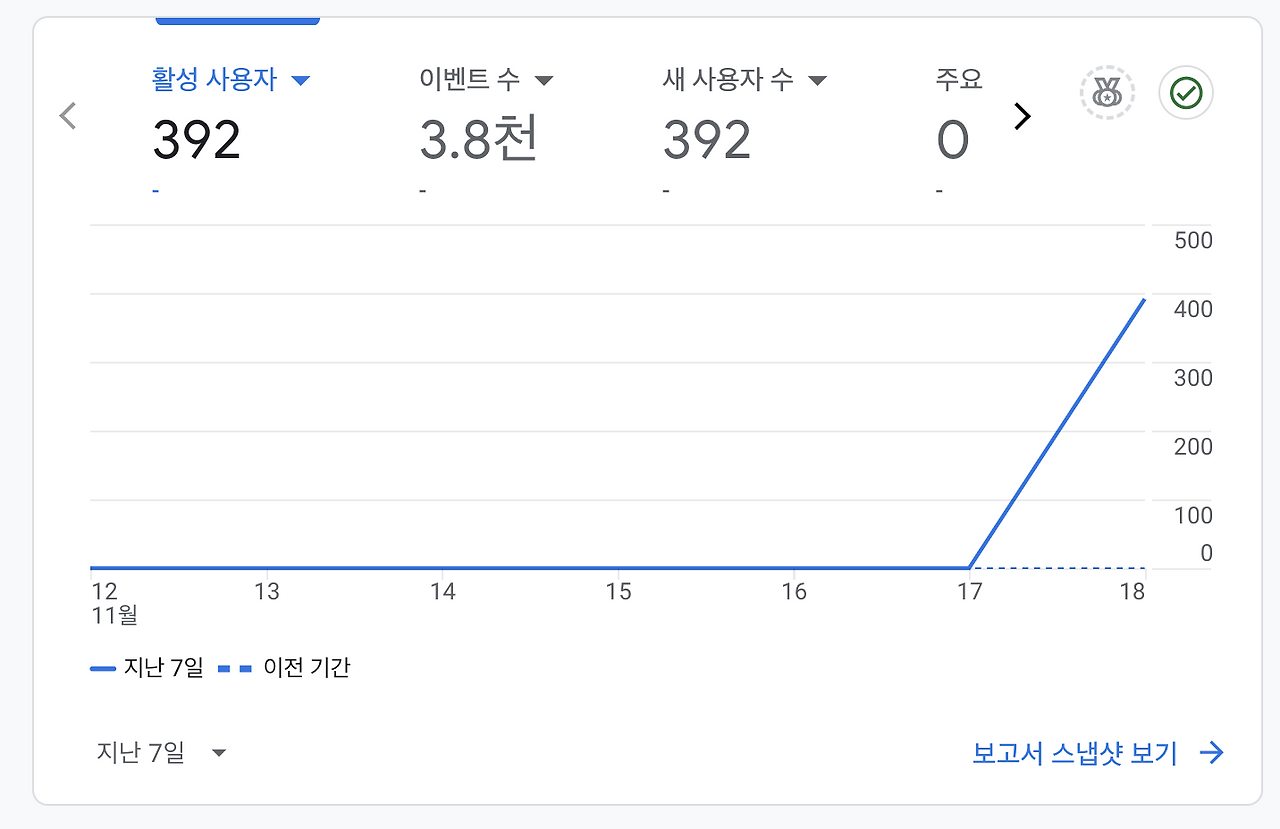Open the 새 사용자 수 metric dropdown
The image size is (1280, 829).
[x=817, y=79]
